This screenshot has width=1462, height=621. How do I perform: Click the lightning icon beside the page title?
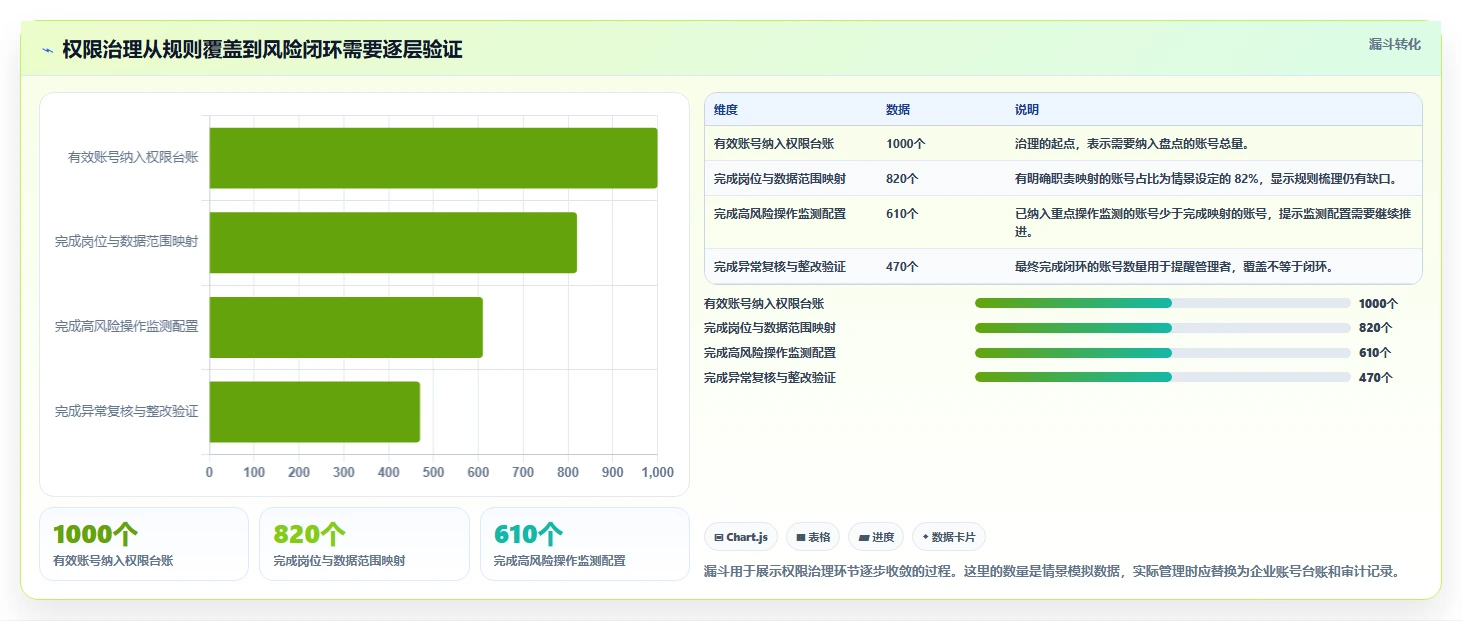48,50
